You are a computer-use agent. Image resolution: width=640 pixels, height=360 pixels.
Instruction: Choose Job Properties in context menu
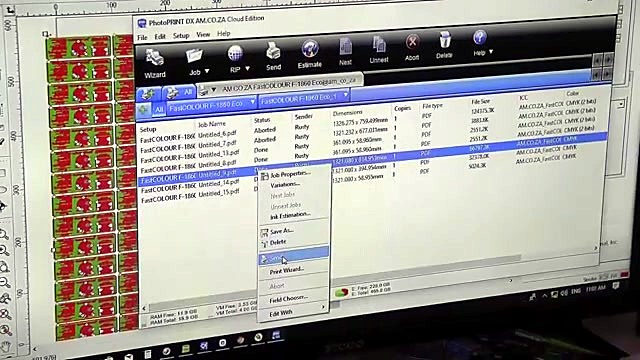point(290,173)
